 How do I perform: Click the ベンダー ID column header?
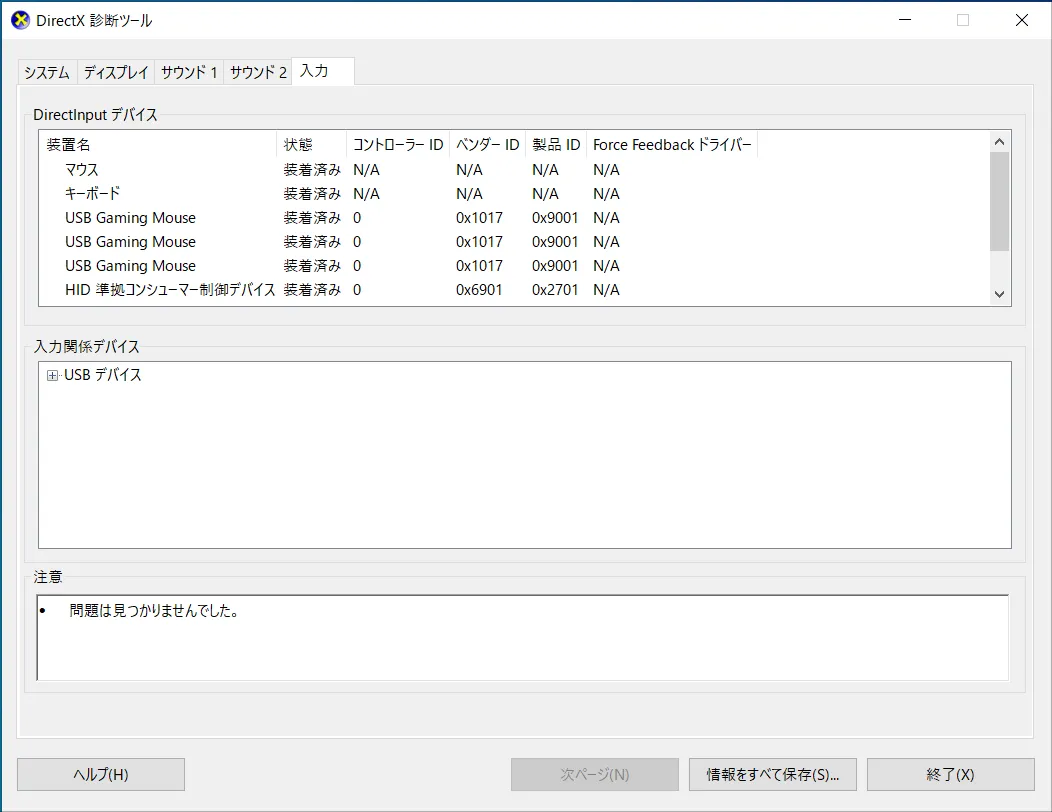click(488, 144)
